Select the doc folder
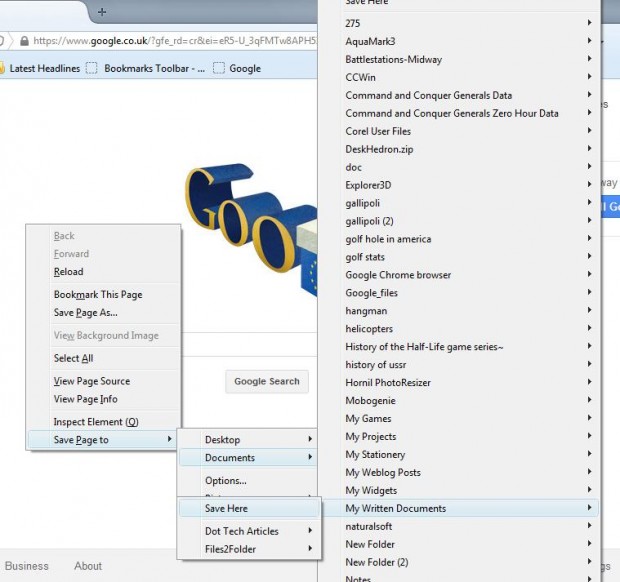 pos(459,167)
